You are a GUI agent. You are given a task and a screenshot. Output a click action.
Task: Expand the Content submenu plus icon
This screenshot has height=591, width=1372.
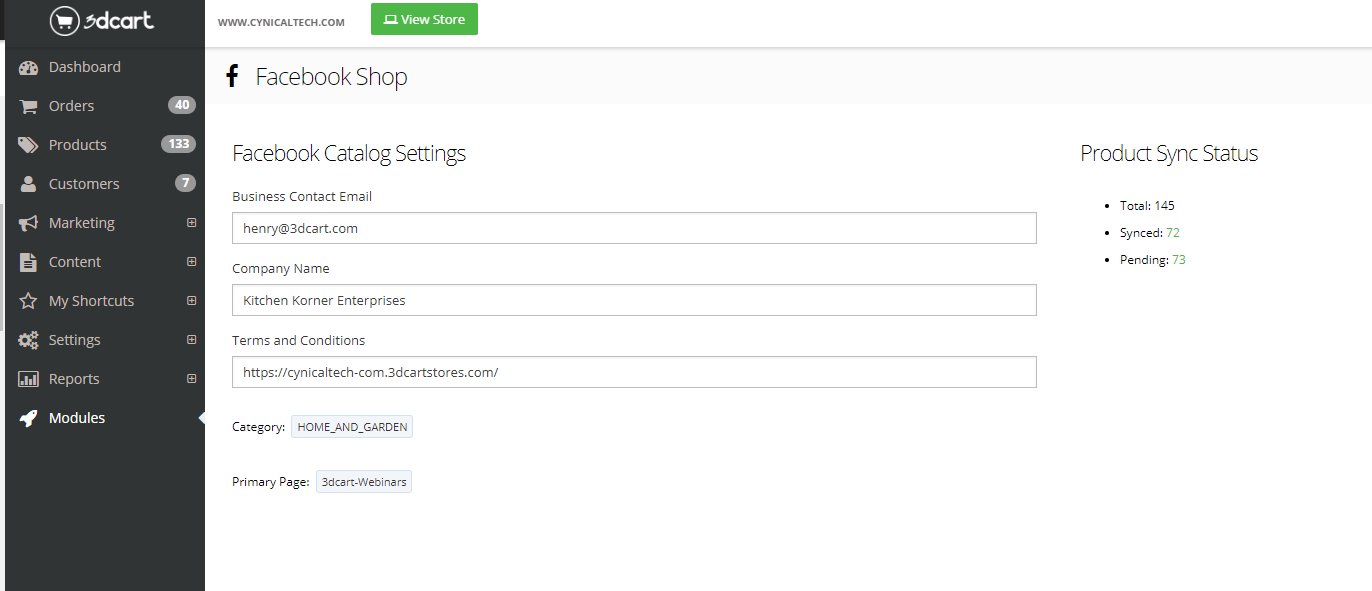[x=191, y=262]
